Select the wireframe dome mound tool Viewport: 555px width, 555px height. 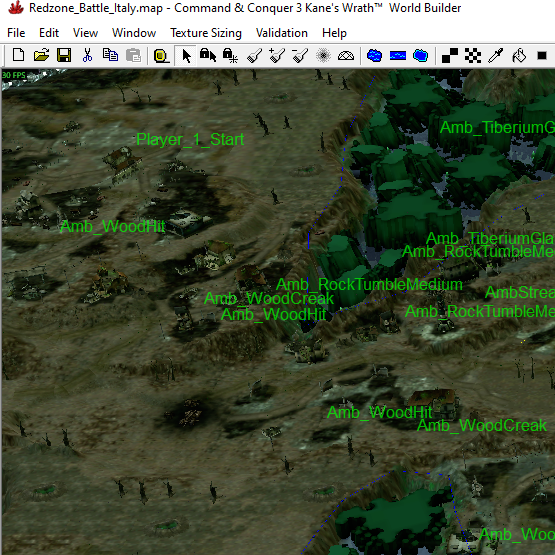346,56
